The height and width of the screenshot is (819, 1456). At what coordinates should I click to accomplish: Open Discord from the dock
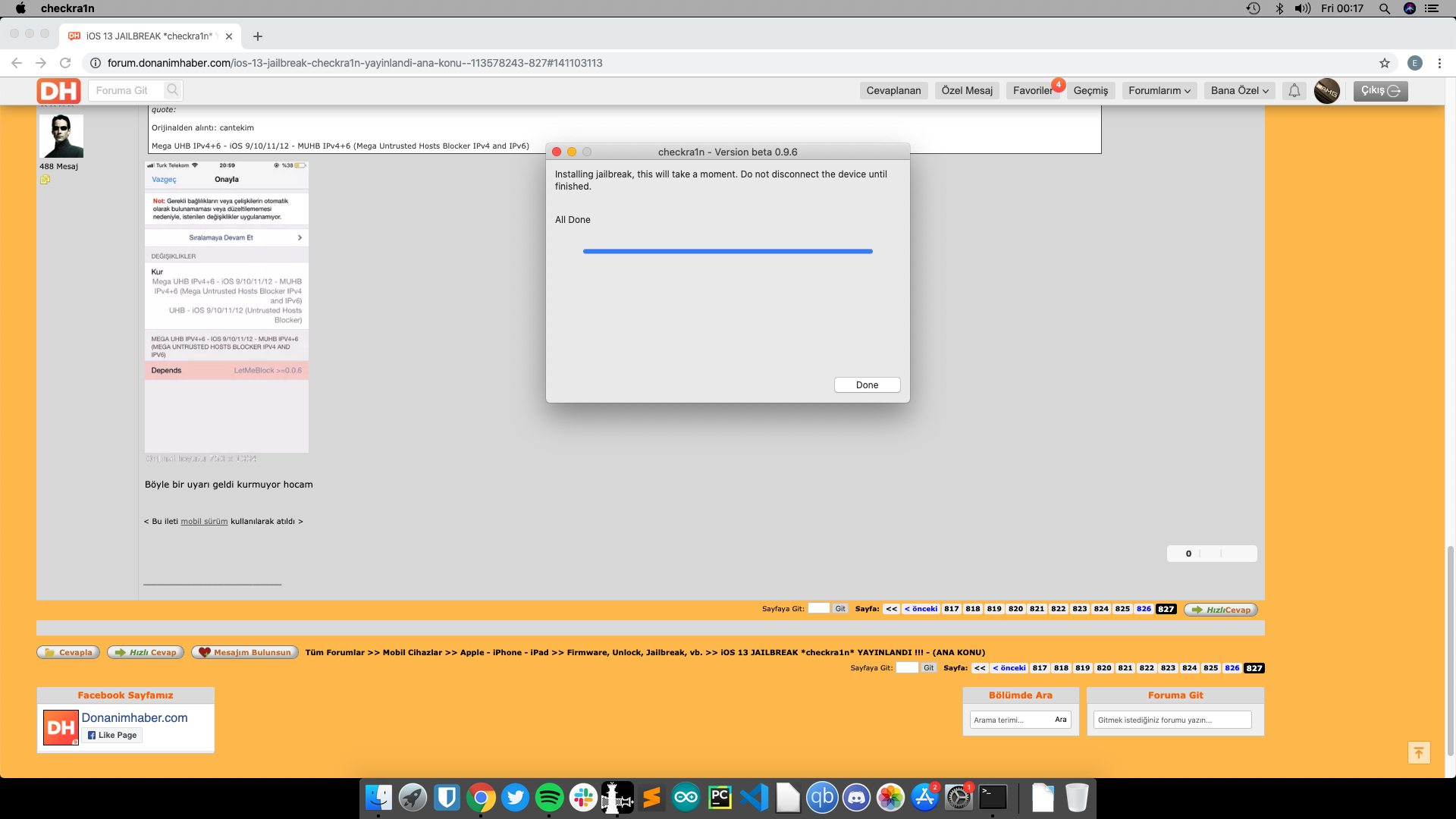[856, 798]
